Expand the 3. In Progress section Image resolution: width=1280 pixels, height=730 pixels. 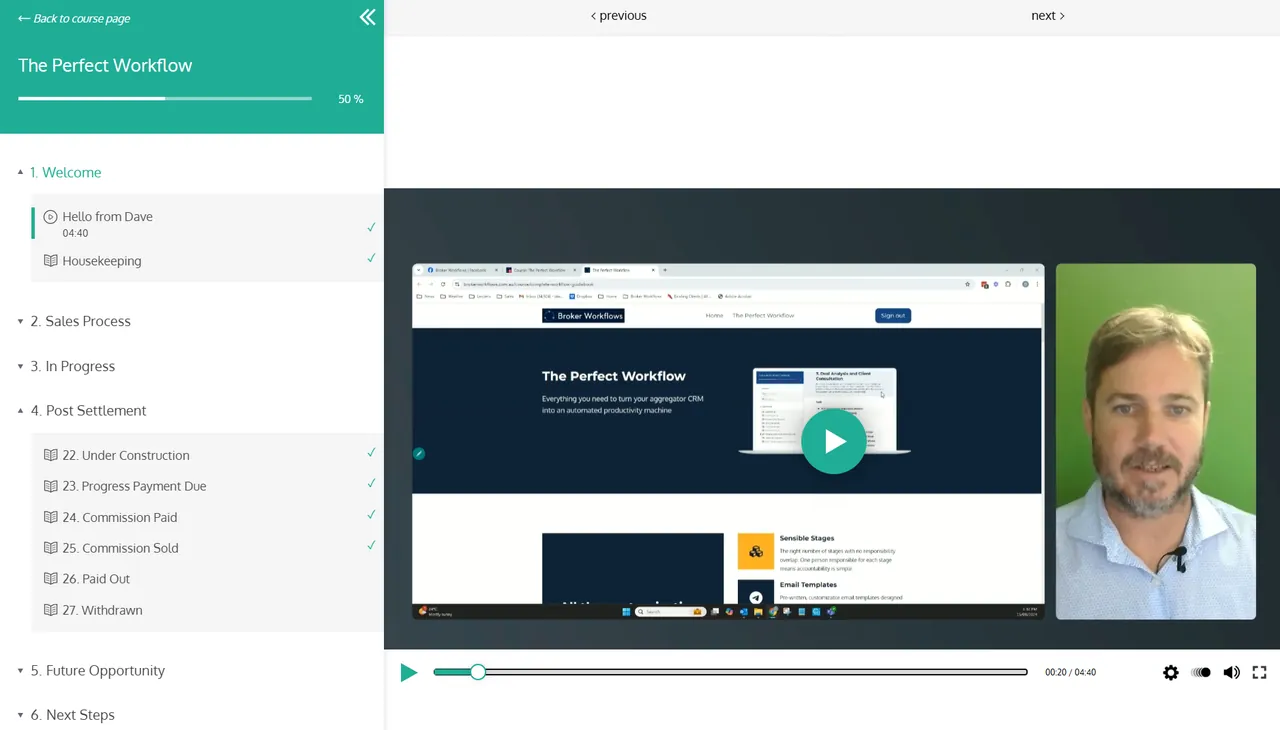point(67,366)
